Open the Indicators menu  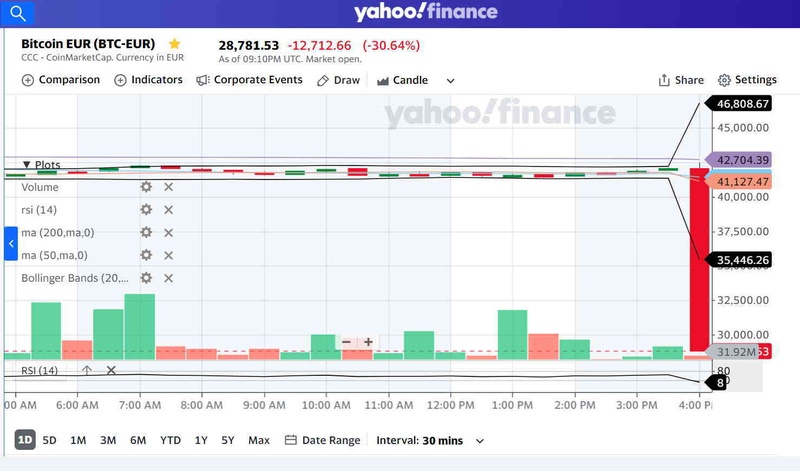tap(148, 80)
